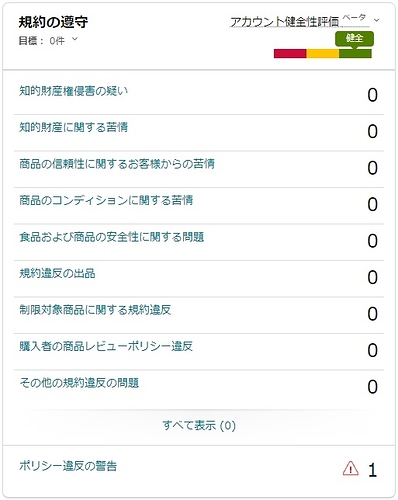Screen dimensions: 398x500
Task: Click the red segment of health bar
Action: click(290, 54)
